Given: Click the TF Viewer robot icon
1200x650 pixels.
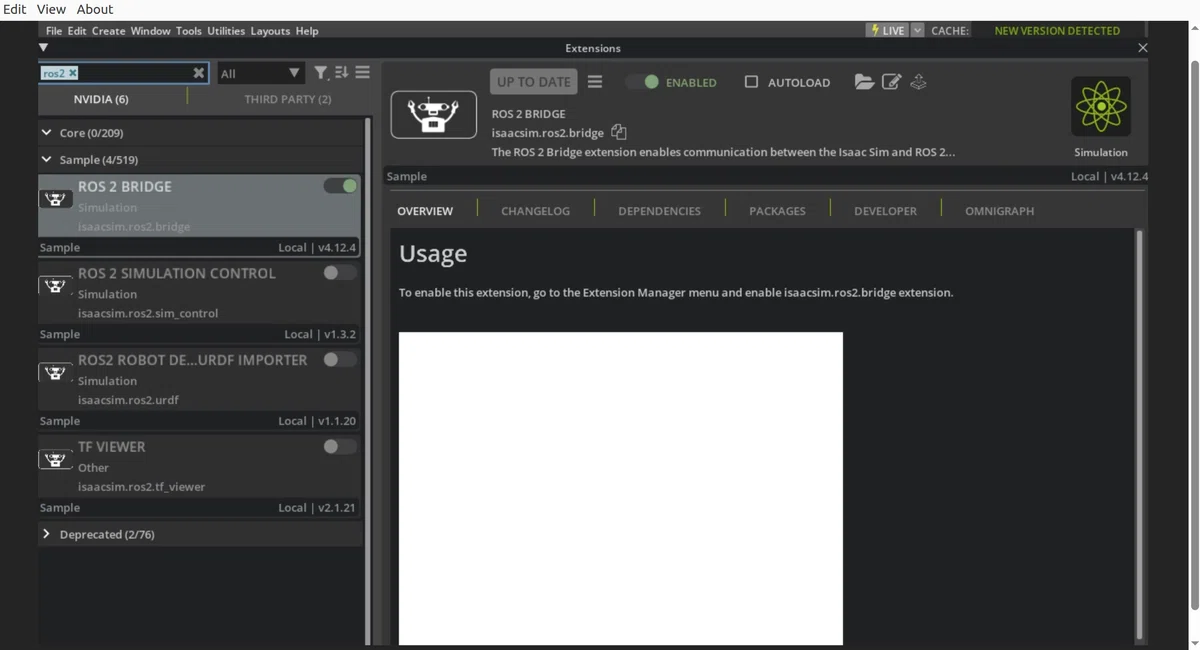Looking at the screenshot, I should click(55, 460).
